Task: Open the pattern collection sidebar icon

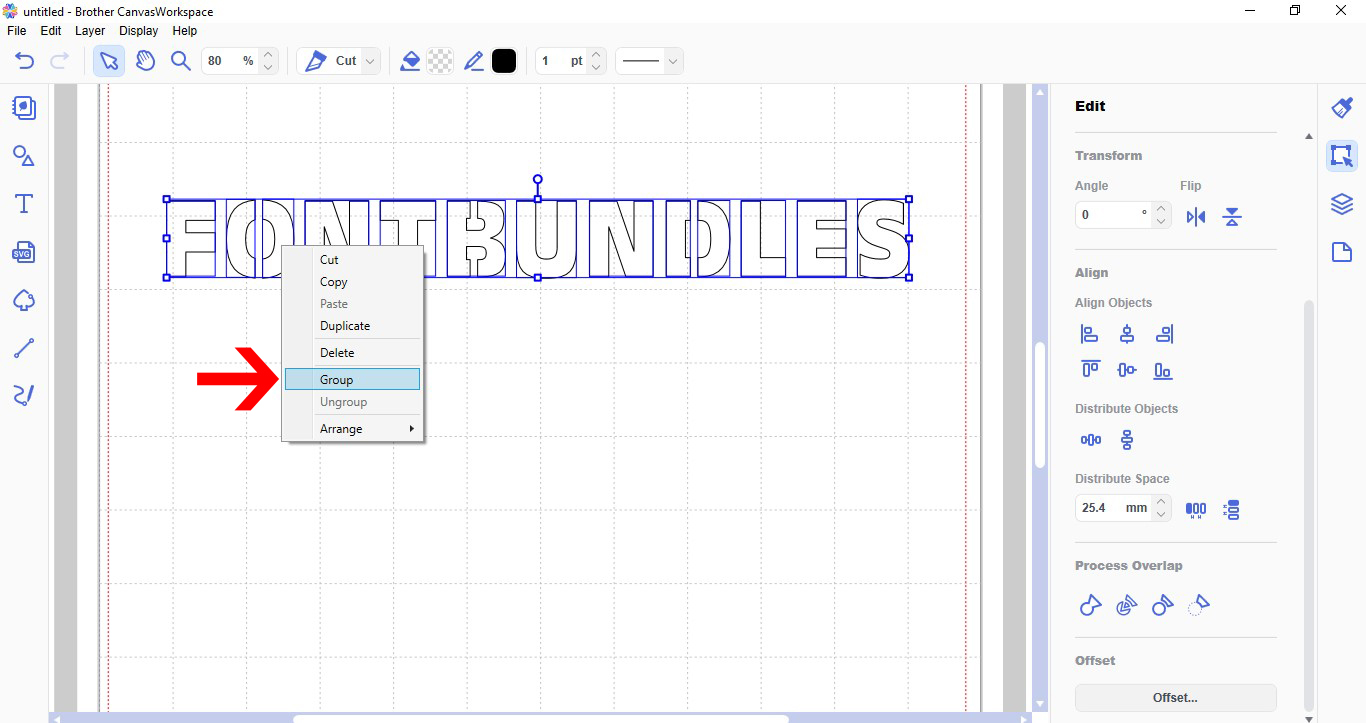Action: (24, 107)
